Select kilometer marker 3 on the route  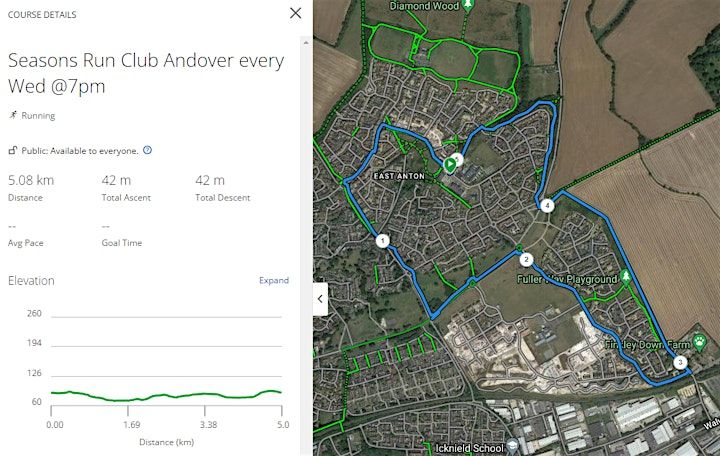(680, 362)
